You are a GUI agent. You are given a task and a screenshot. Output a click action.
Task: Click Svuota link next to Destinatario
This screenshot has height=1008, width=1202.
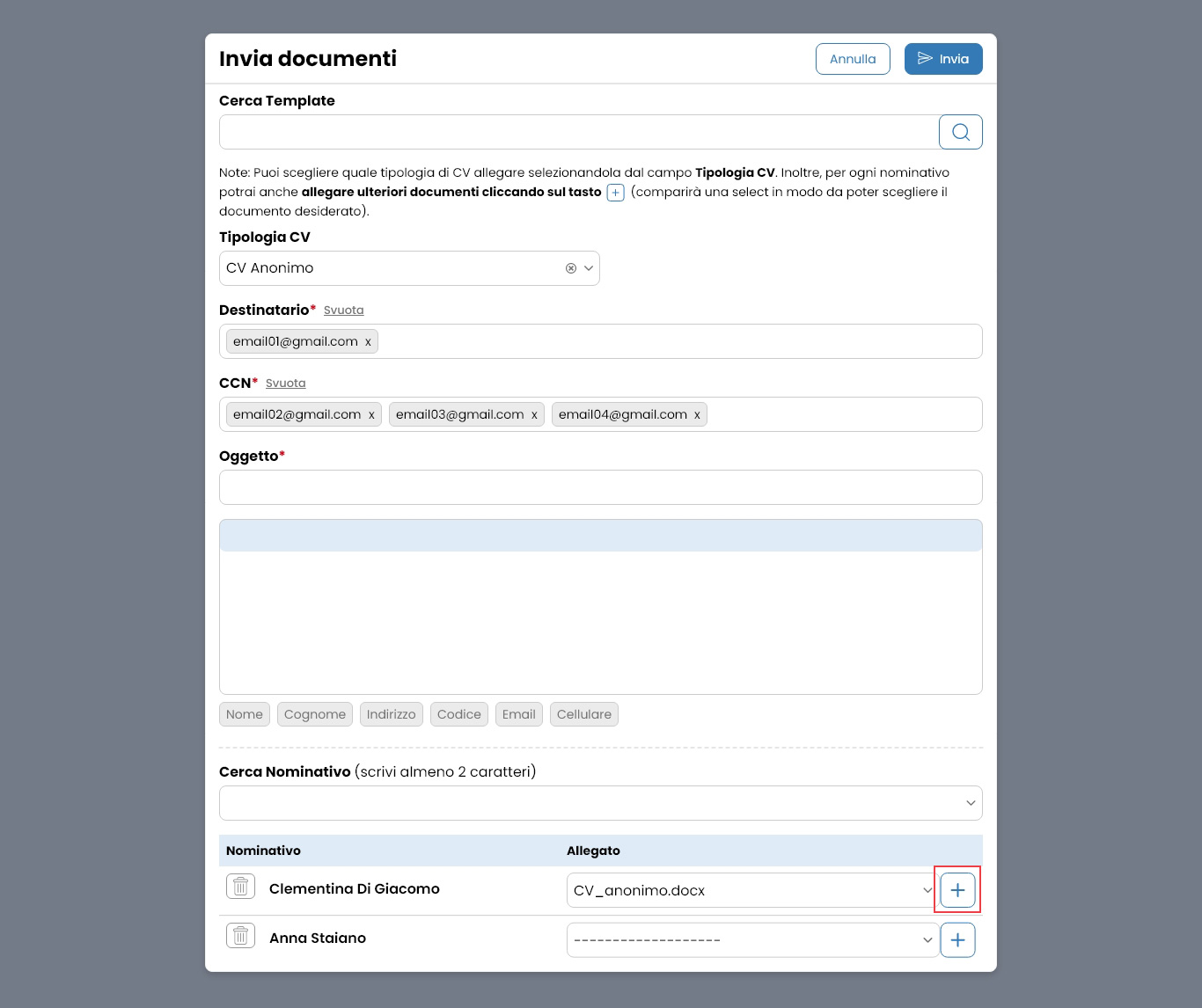pos(343,310)
